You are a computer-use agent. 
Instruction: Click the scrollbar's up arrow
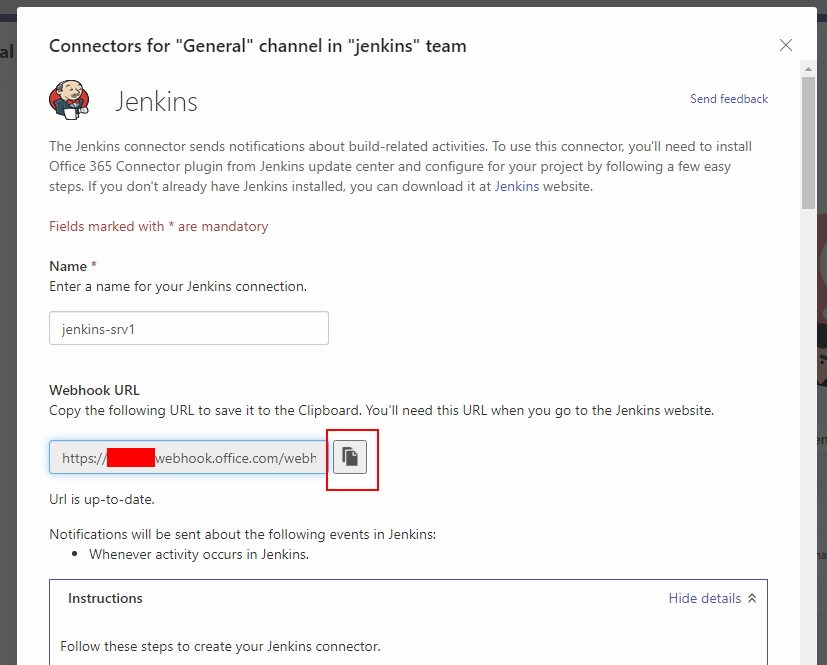[x=808, y=68]
